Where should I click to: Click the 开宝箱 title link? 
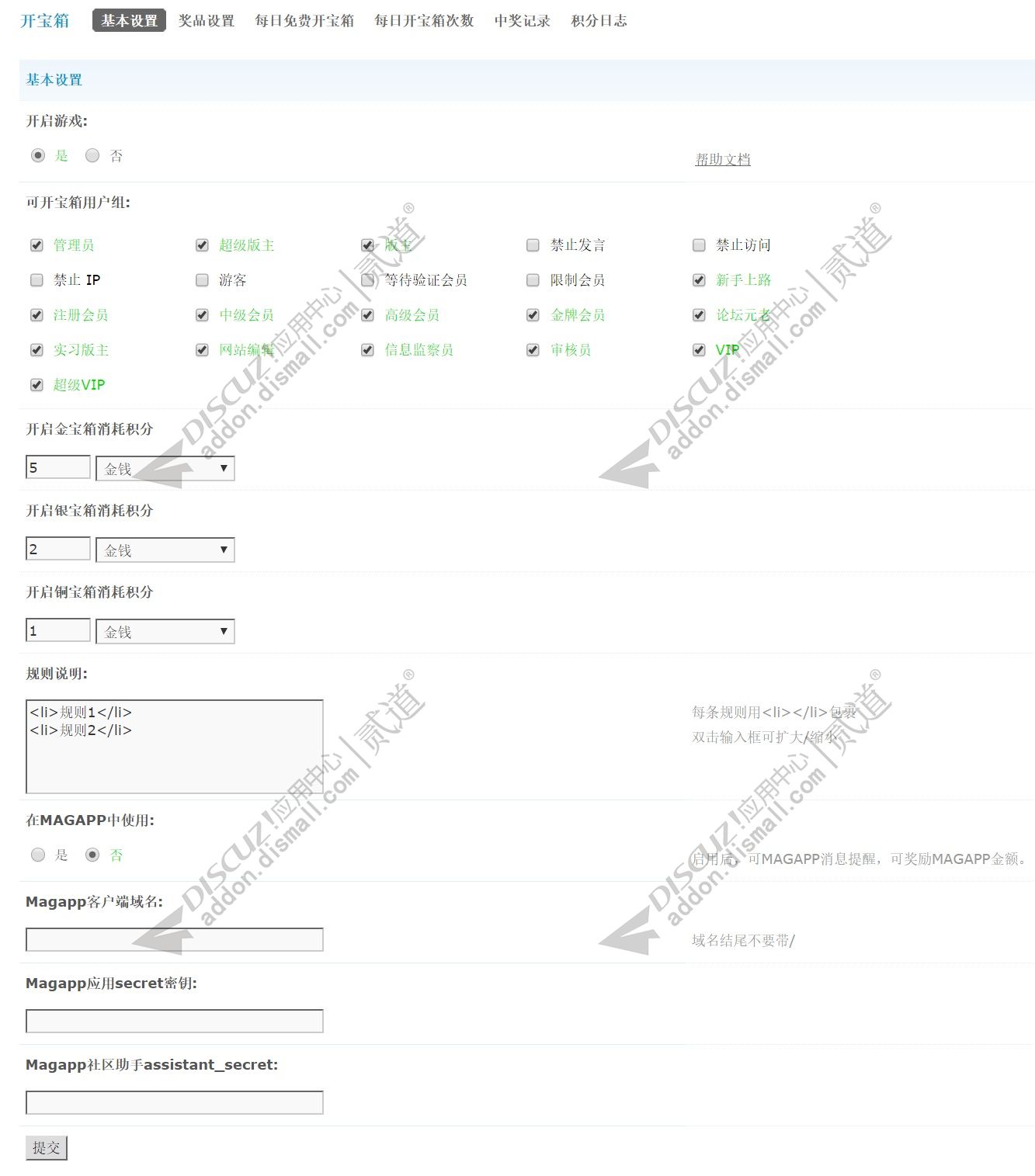pos(45,21)
